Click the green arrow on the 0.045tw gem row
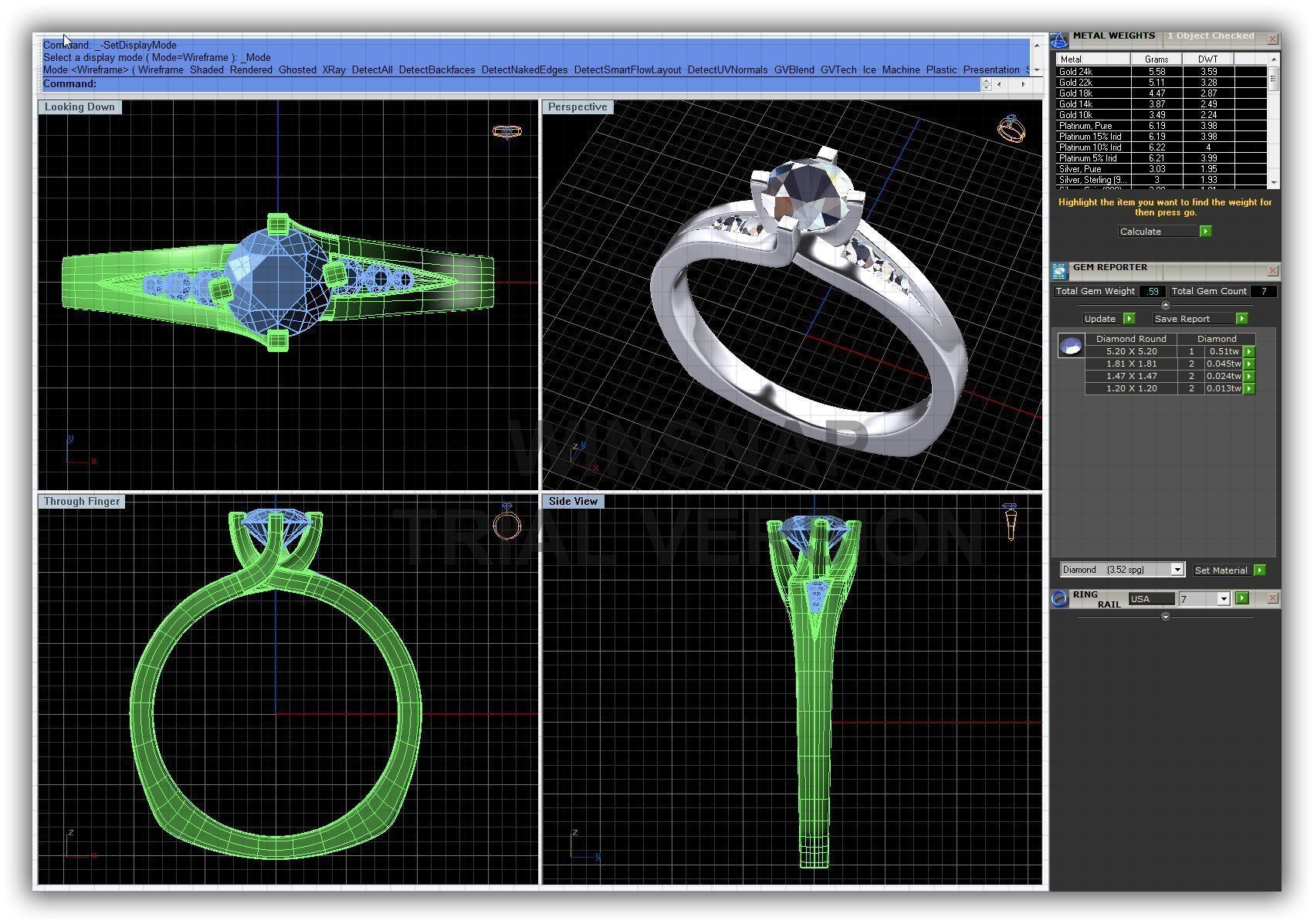Screen dimensions: 1314x924 (x=1248, y=364)
